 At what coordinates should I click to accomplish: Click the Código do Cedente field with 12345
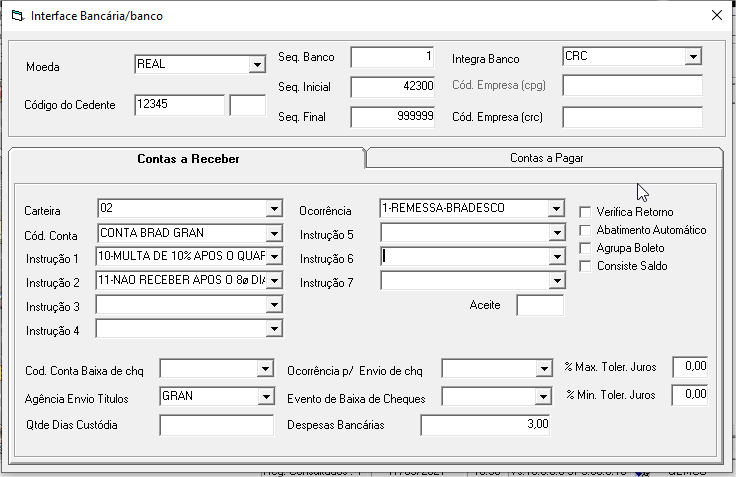point(179,105)
